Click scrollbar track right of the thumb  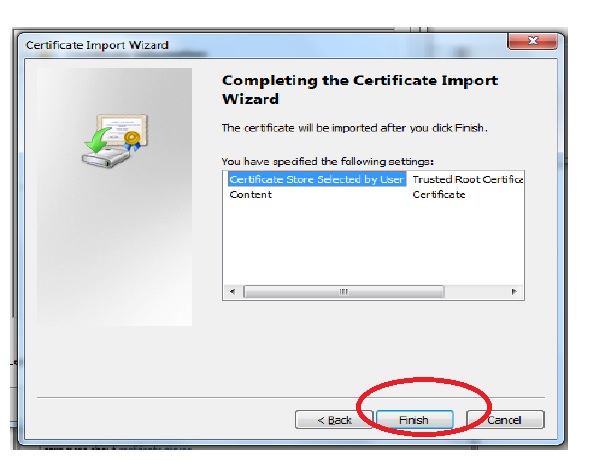point(474,292)
